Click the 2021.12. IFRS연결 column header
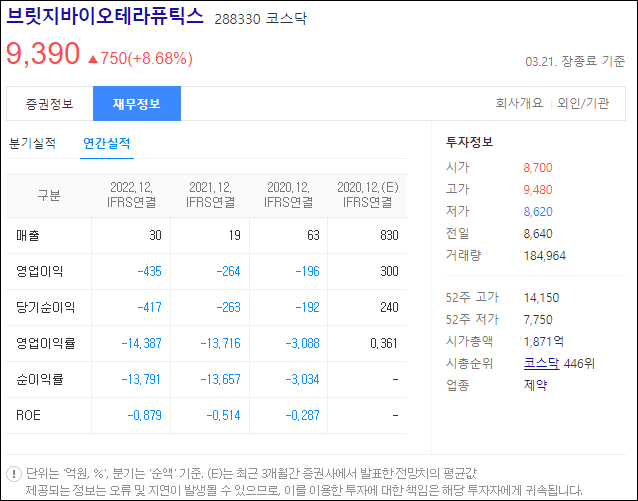The height and width of the screenshot is (501, 638). [x=210, y=195]
